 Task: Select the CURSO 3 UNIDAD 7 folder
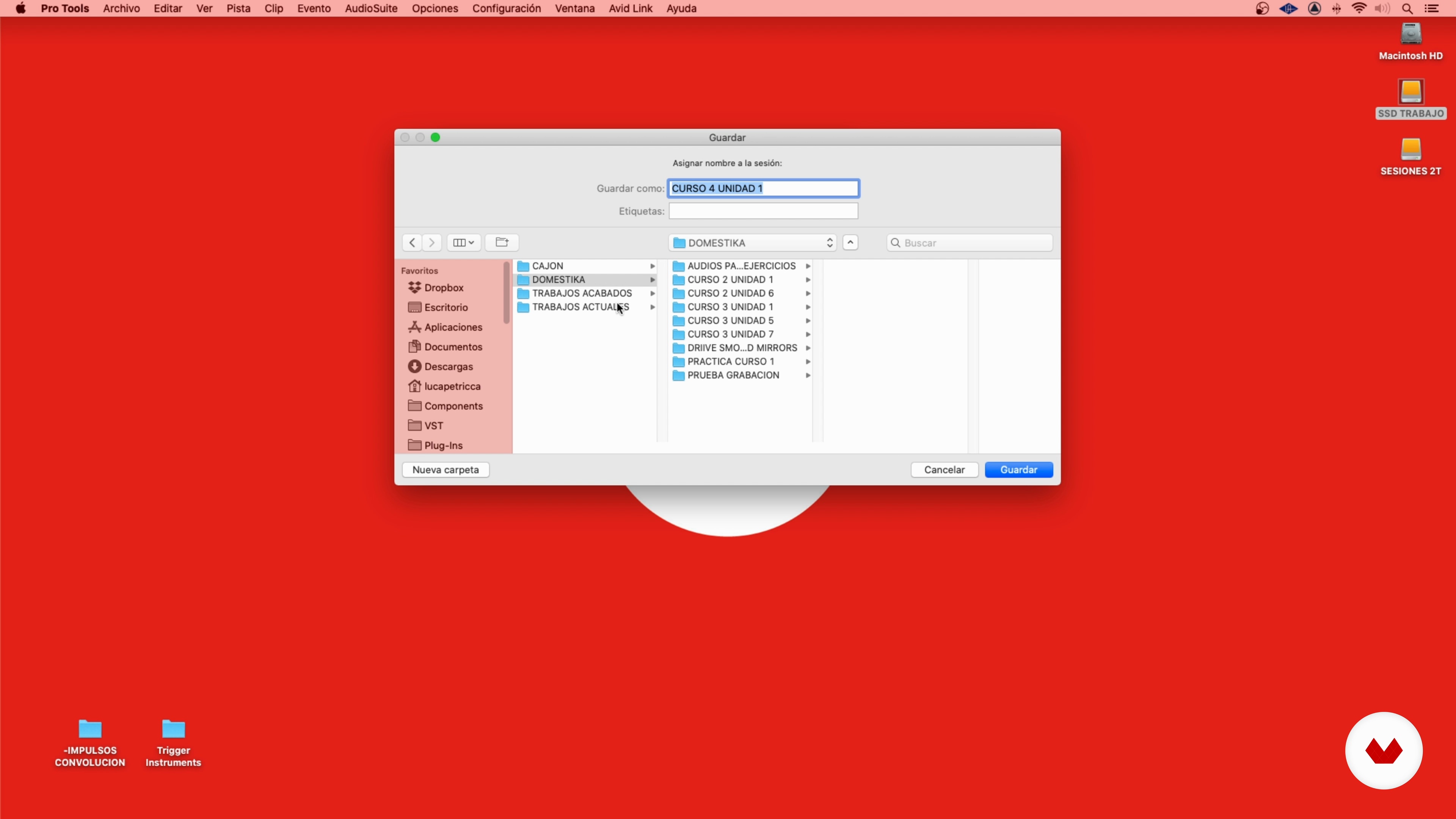[741, 334]
